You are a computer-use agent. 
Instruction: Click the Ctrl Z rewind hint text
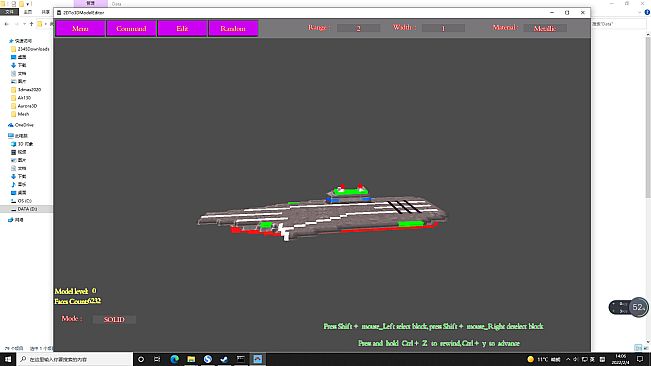coord(439,343)
